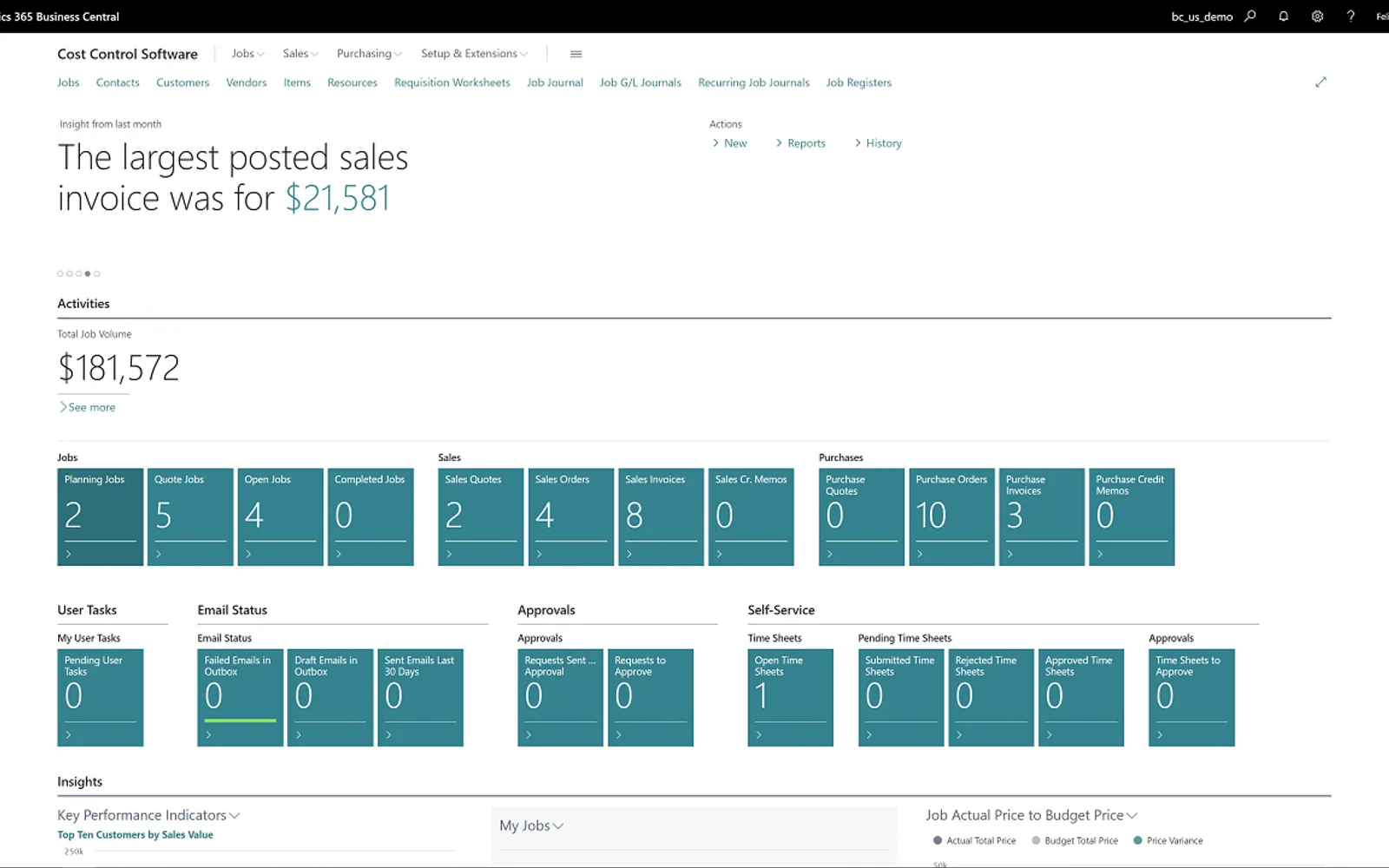Expand the History actions menu
The height and width of the screenshot is (868, 1389).
click(x=878, y=143)
